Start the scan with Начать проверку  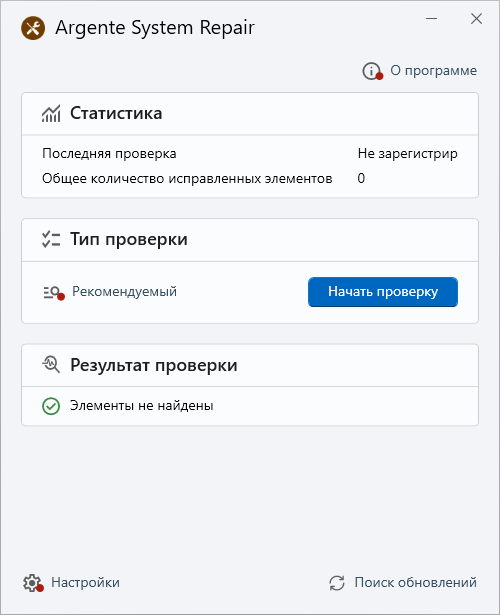click(x=383, y=292)
